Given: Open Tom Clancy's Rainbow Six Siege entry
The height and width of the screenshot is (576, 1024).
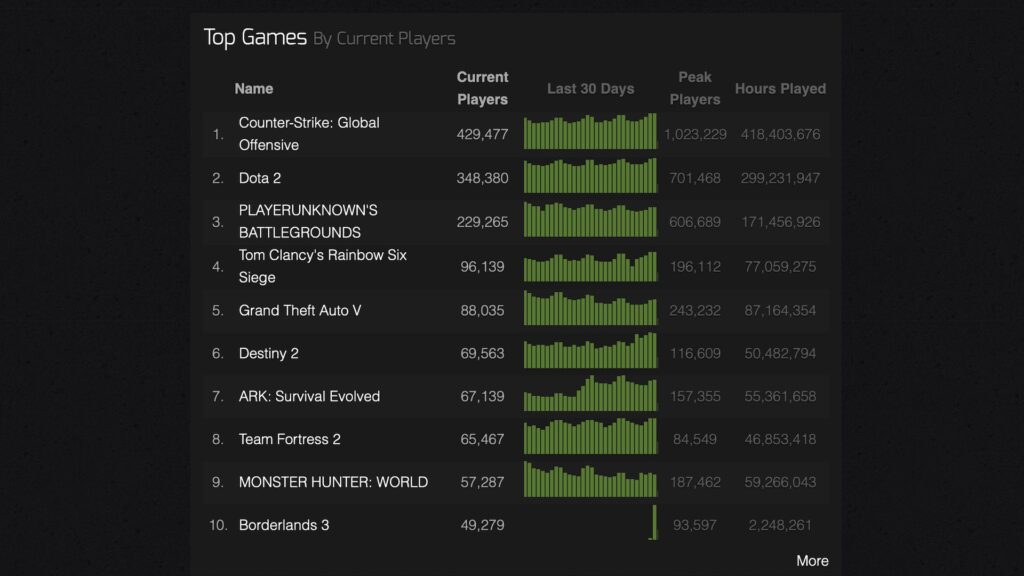Looking at the screenshot, I should tap(323, 266).
